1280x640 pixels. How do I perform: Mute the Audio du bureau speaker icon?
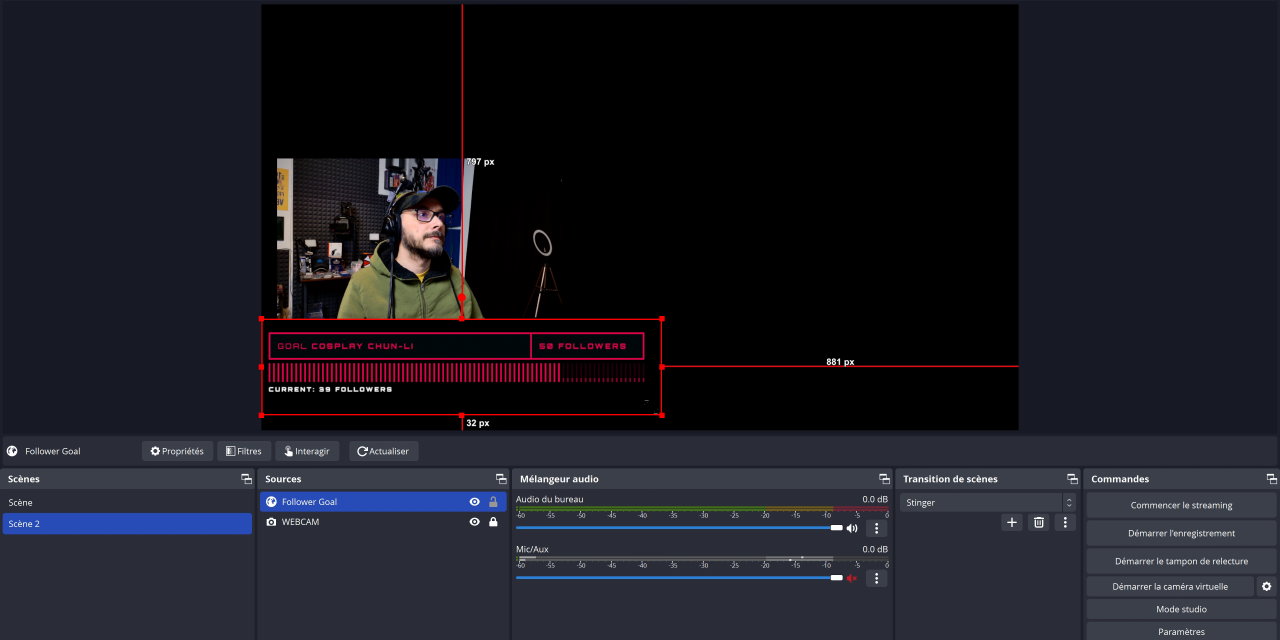tap(852, 528)
